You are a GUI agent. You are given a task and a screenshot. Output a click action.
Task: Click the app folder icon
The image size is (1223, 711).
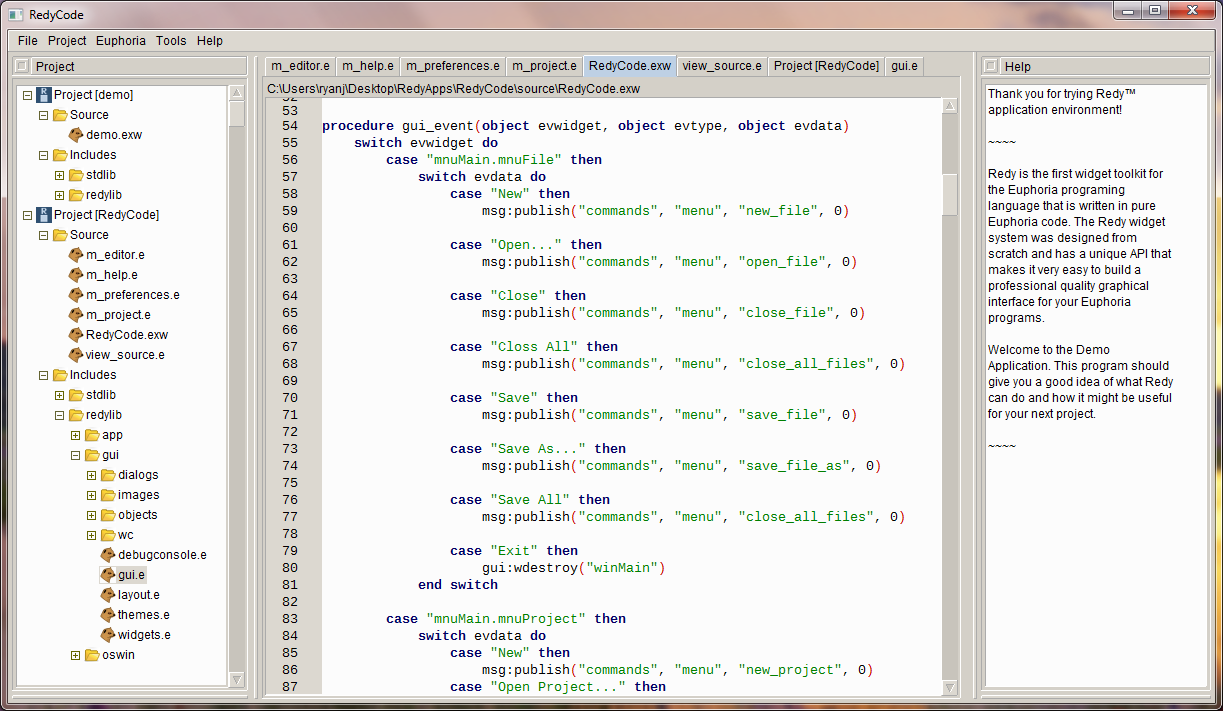(92, 435)
